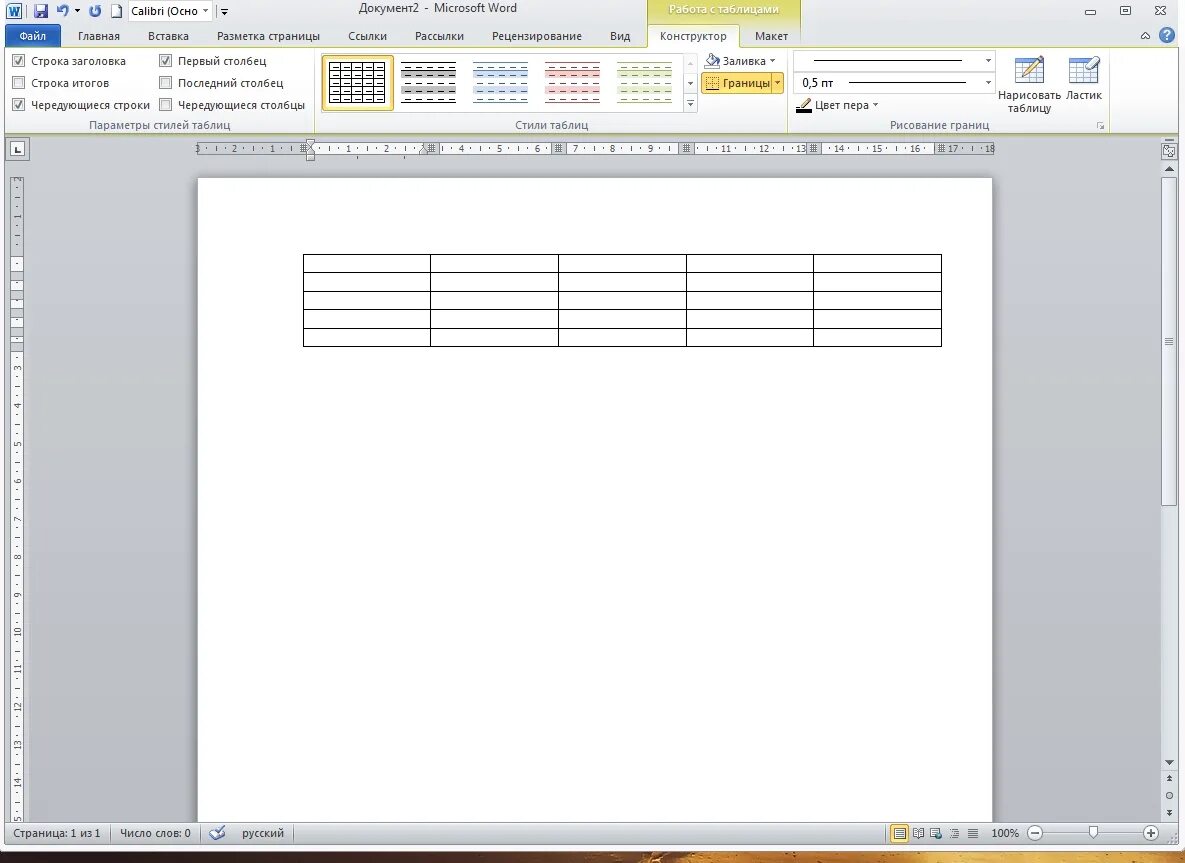Viewport: 1185px width, 863px height.
Task: Show next row of table styles
Action: click(690, 83)
